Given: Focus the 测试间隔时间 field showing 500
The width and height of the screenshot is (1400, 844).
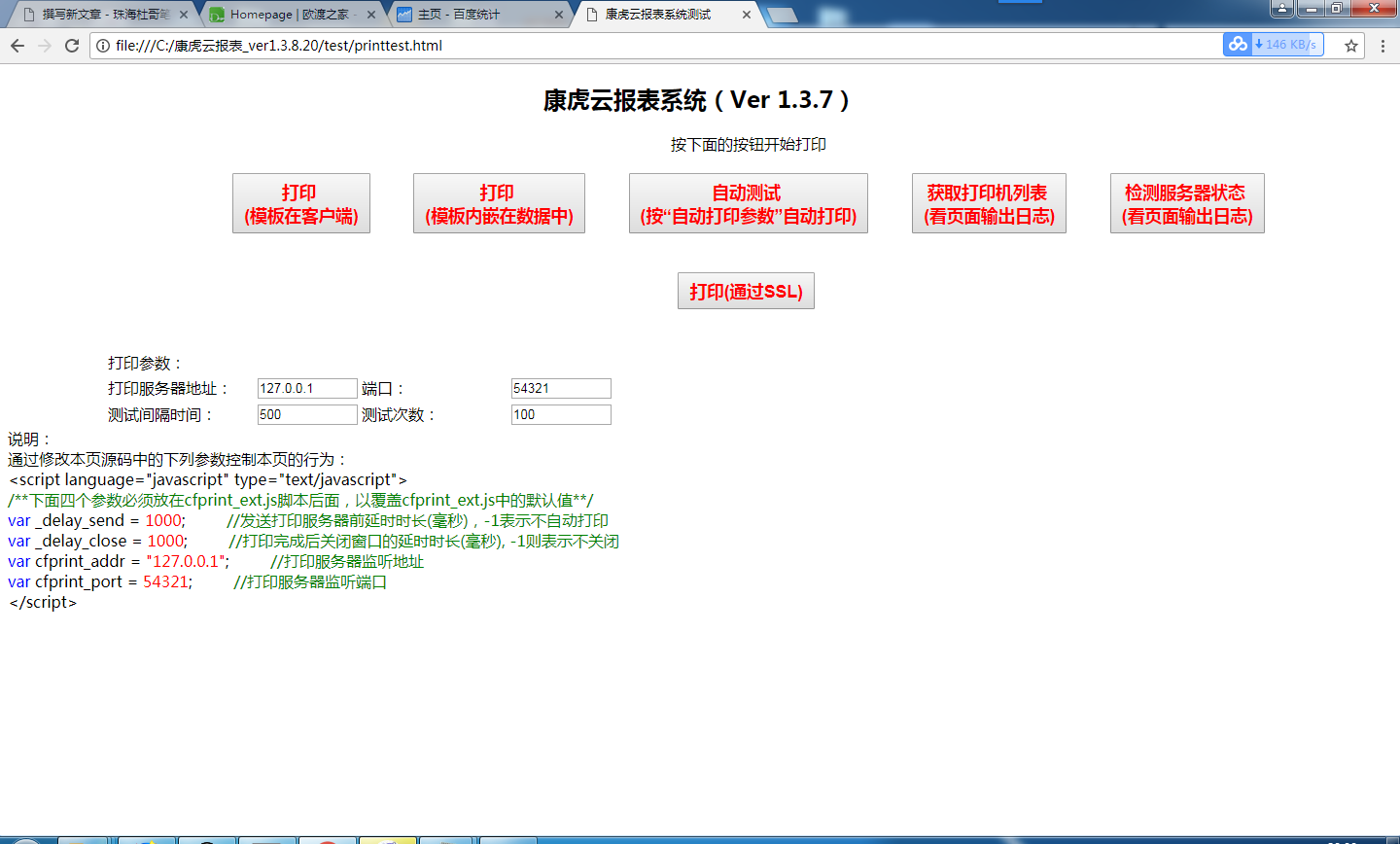Looking at the screenshot, I should 307,414.
